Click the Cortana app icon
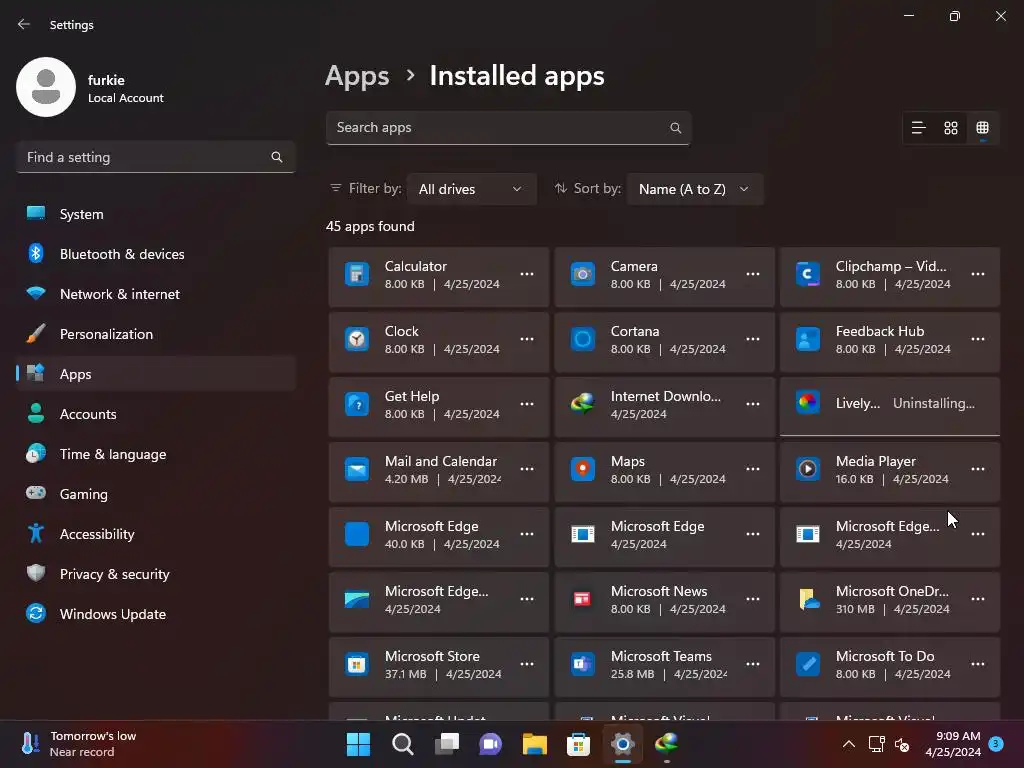 pos(583,339)
